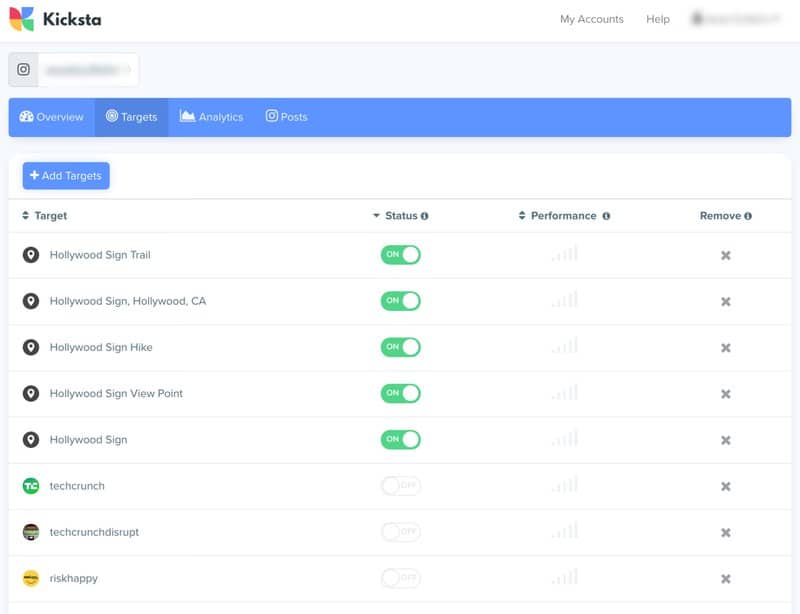
Task: Open the blurred Instagram account selector
Action: click(x=88, y=69)
